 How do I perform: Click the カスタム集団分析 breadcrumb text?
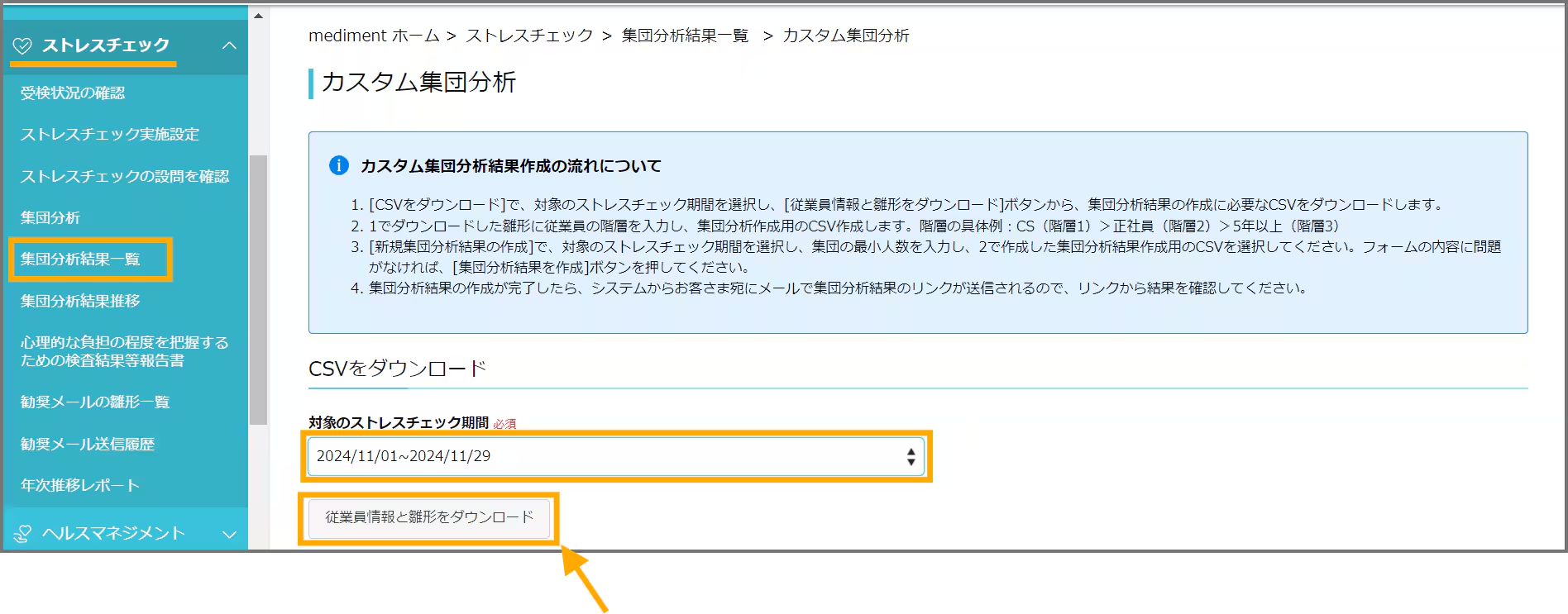845,36
